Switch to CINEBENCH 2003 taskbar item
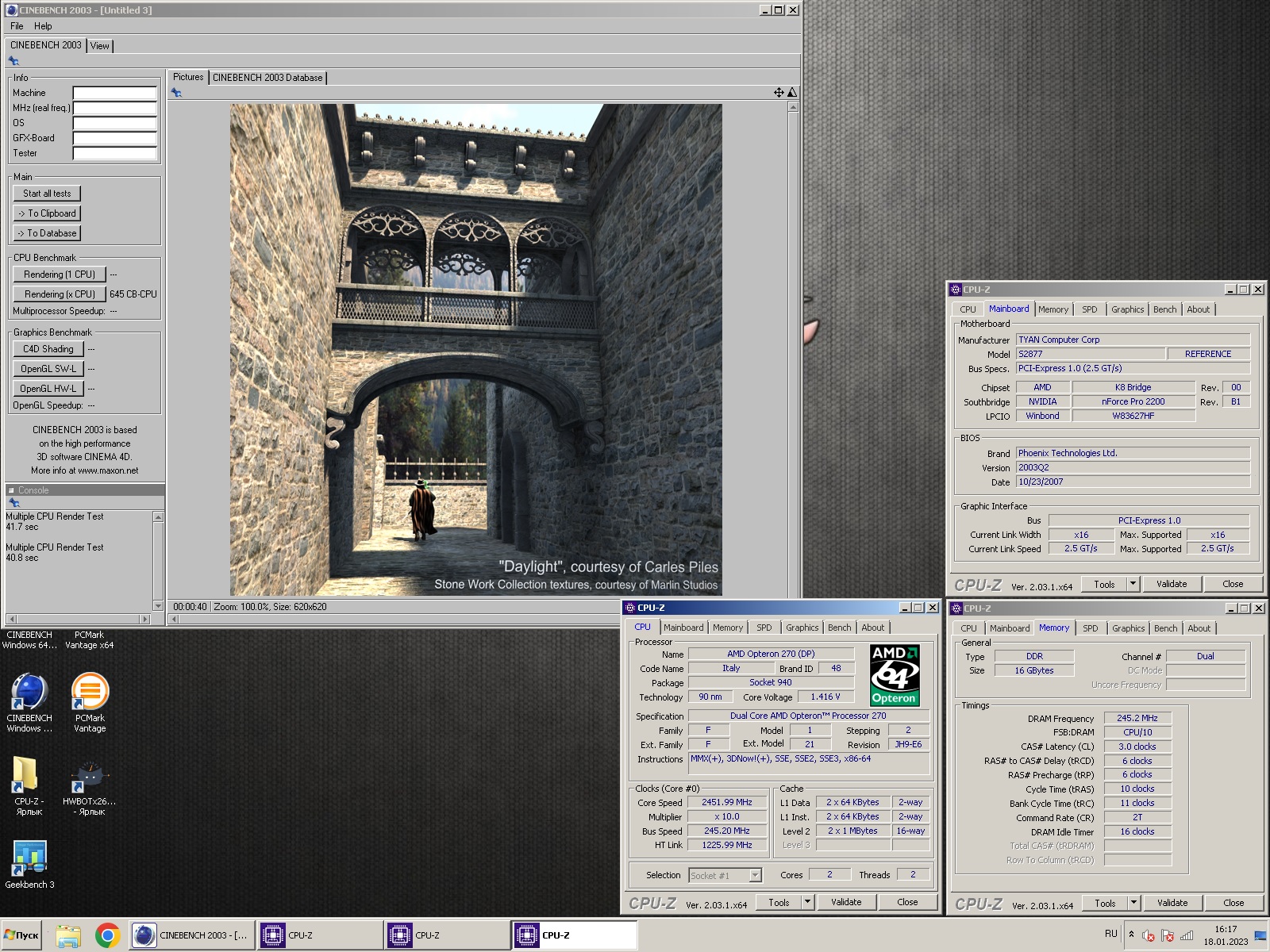The image size is (1270, 952). (191, 935)
